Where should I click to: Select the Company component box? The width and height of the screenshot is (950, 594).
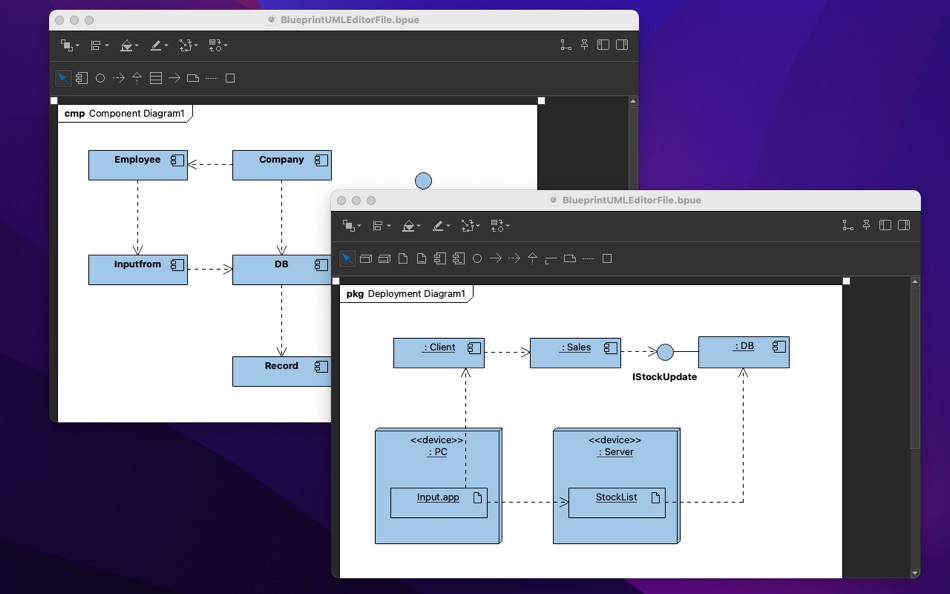pos(282,165)
